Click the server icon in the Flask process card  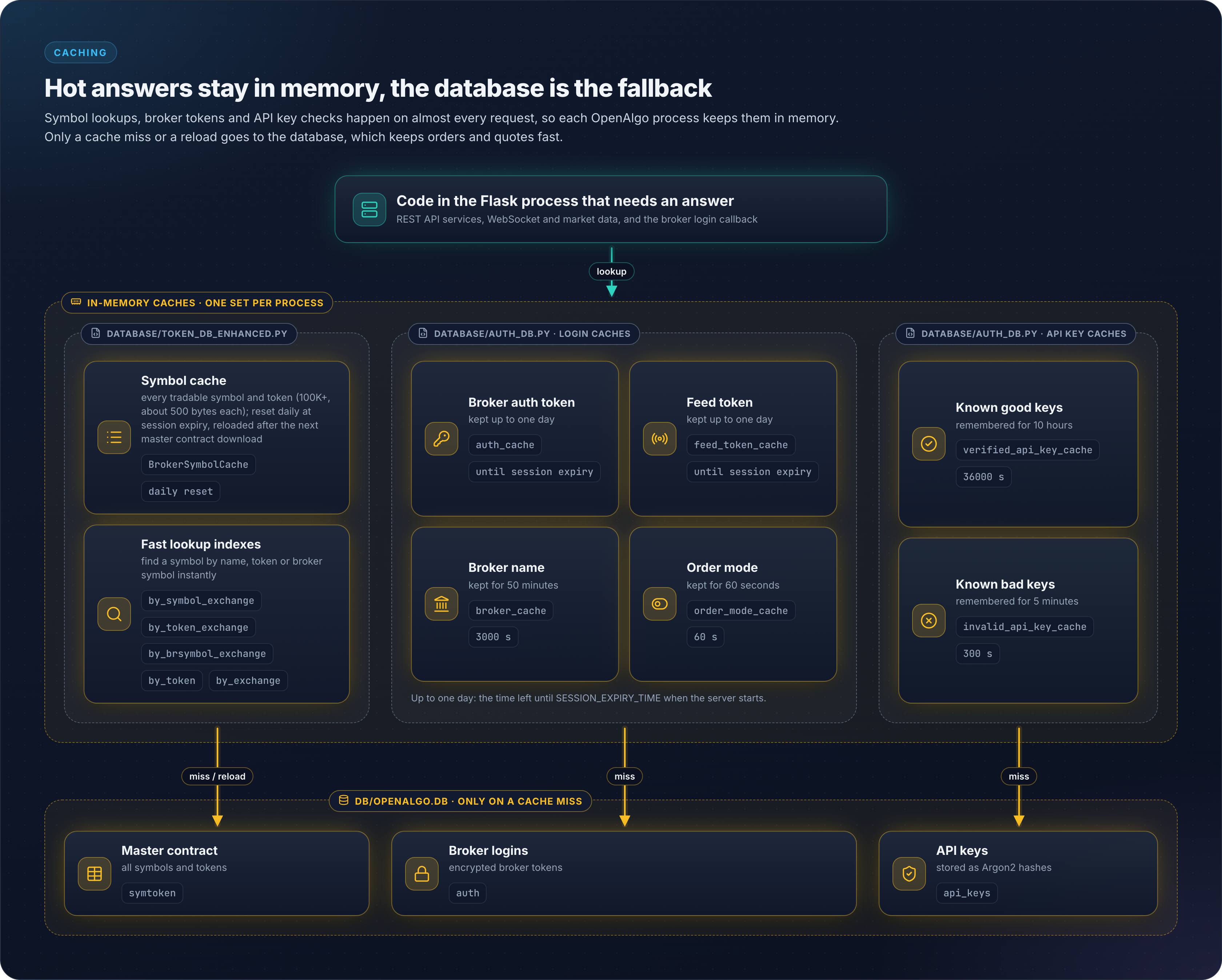coord(369,209)
